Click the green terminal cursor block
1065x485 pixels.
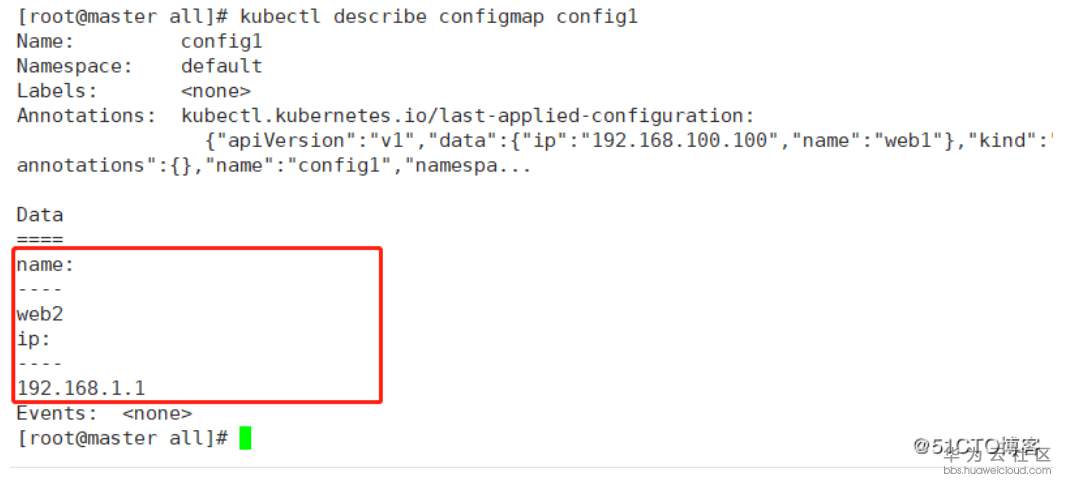(x=245, y=438)
